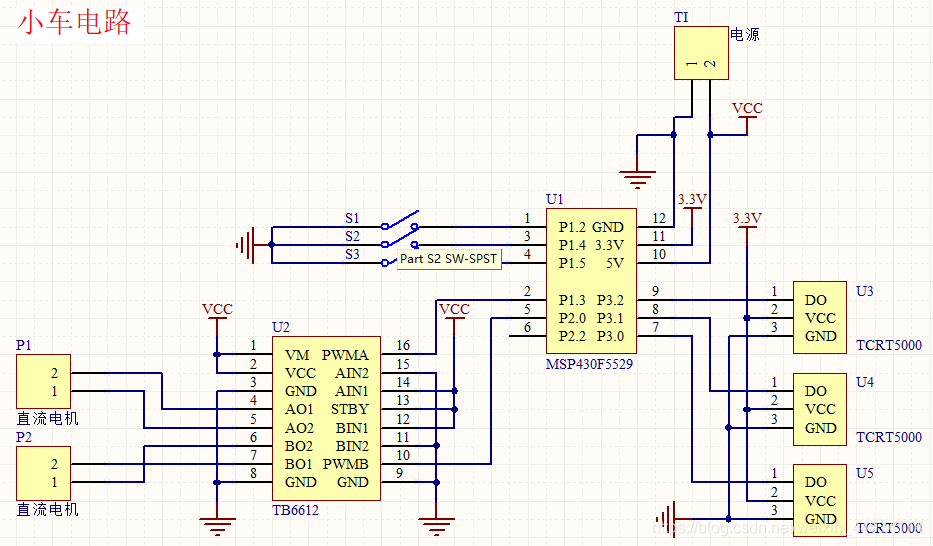933x546 pixels.
Task: Click the "S1" switch label
Action: tap(352, 218)
